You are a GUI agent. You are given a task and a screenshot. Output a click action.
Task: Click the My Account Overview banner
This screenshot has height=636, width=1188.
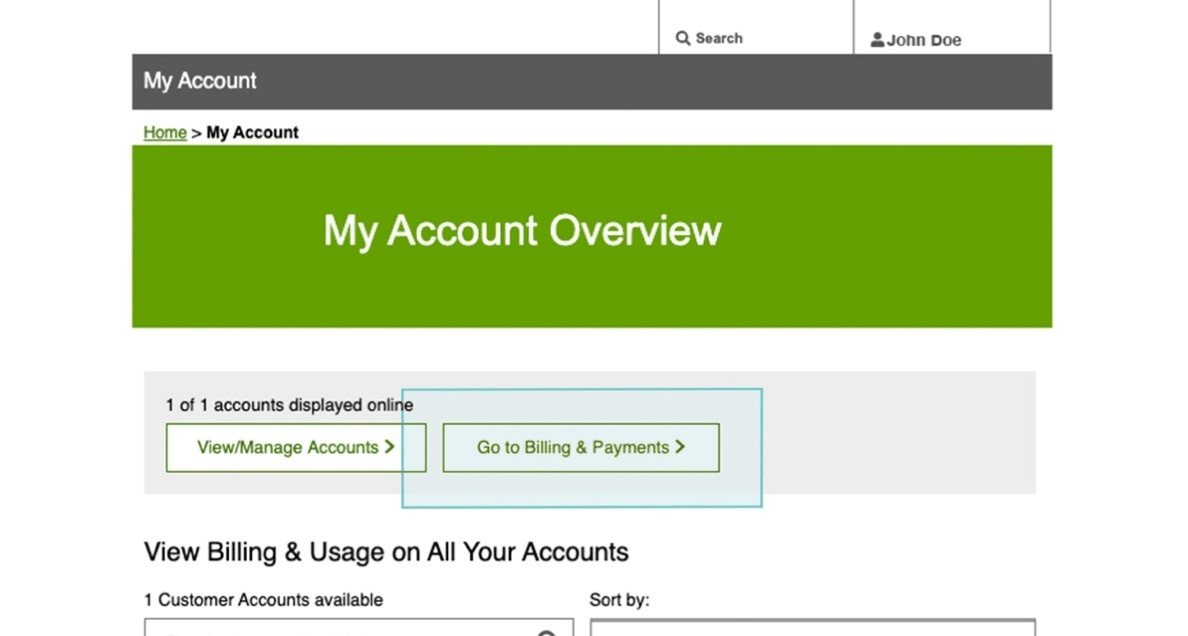(521, 232)
